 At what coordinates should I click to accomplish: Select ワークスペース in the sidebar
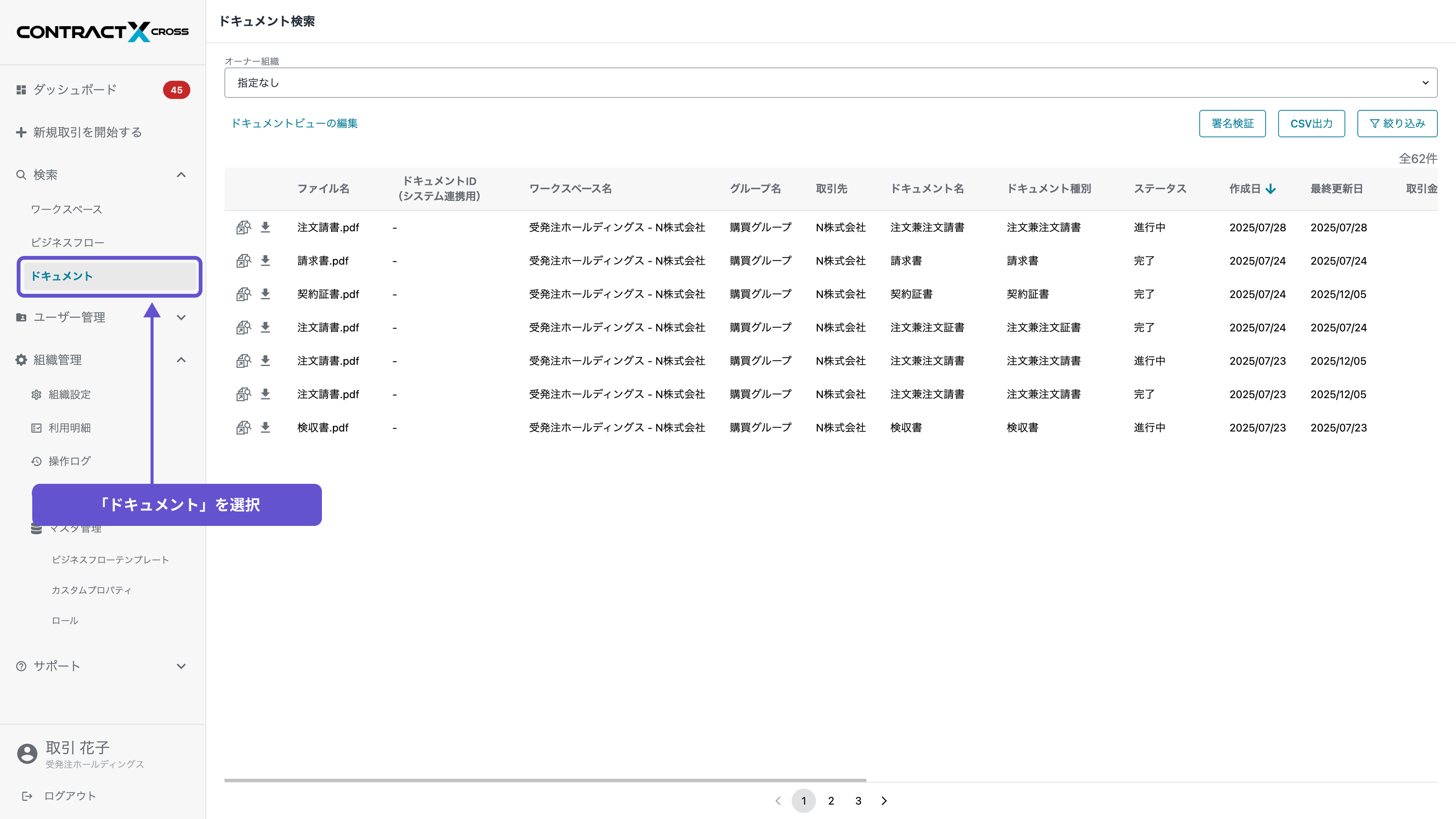pos(66,209)
